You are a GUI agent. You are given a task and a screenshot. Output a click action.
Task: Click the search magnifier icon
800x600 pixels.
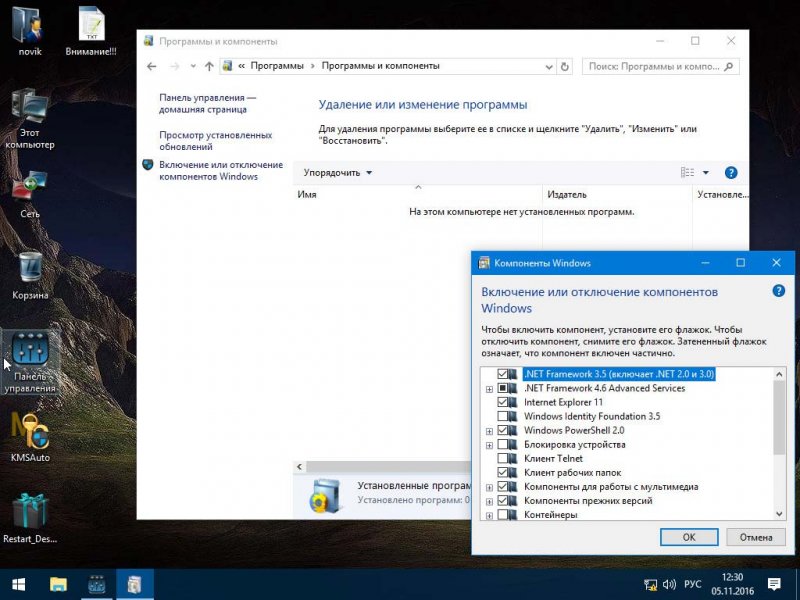click(x=729, y=66)
